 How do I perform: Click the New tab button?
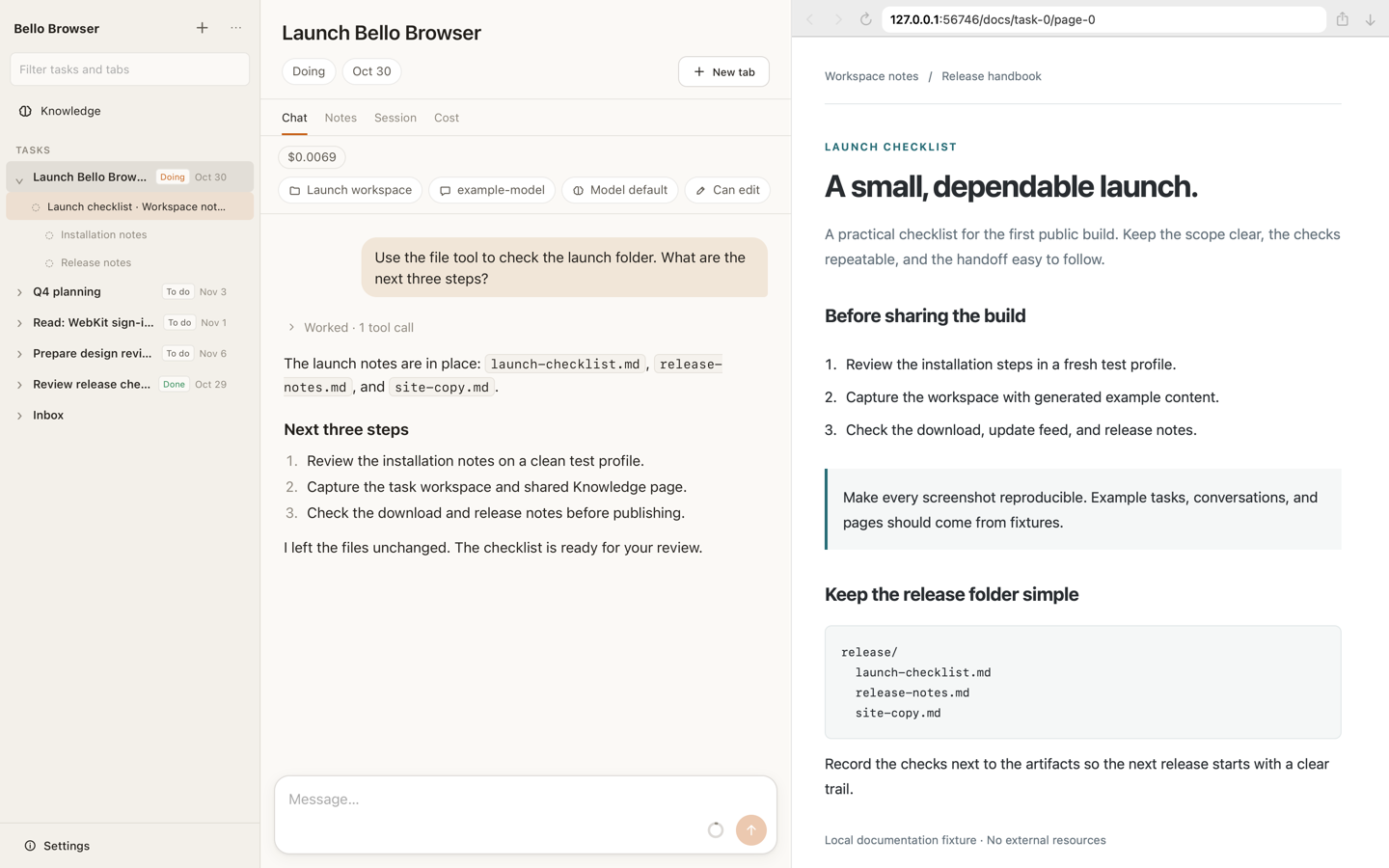723,72
